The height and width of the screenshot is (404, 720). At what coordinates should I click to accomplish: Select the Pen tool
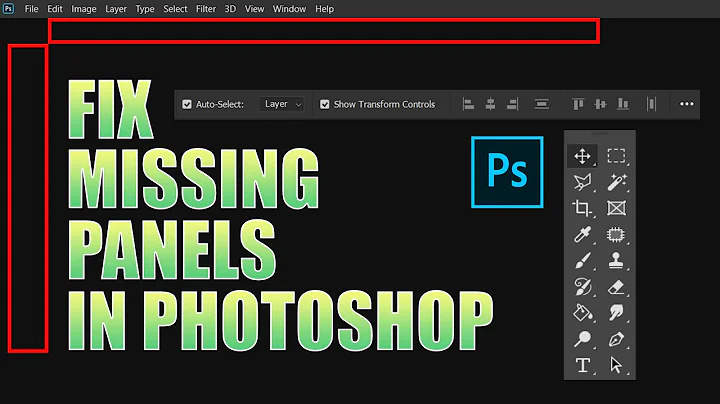[x=616, y=339]
